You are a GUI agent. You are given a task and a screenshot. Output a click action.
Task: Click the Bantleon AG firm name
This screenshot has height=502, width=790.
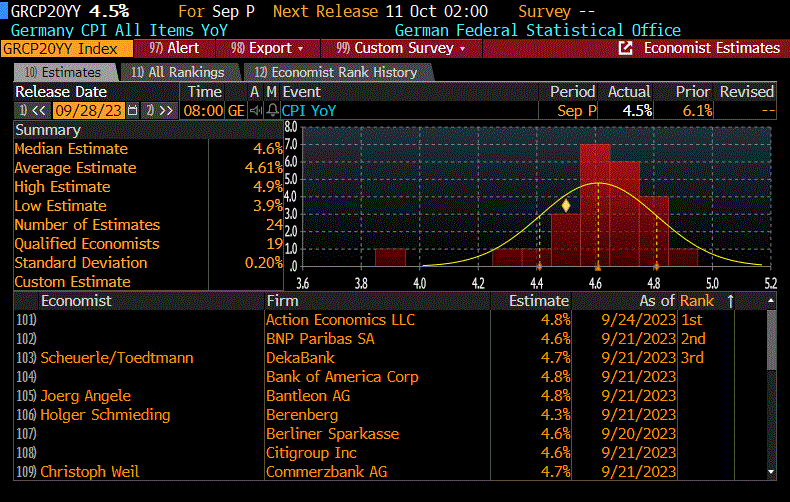[308, 396]
